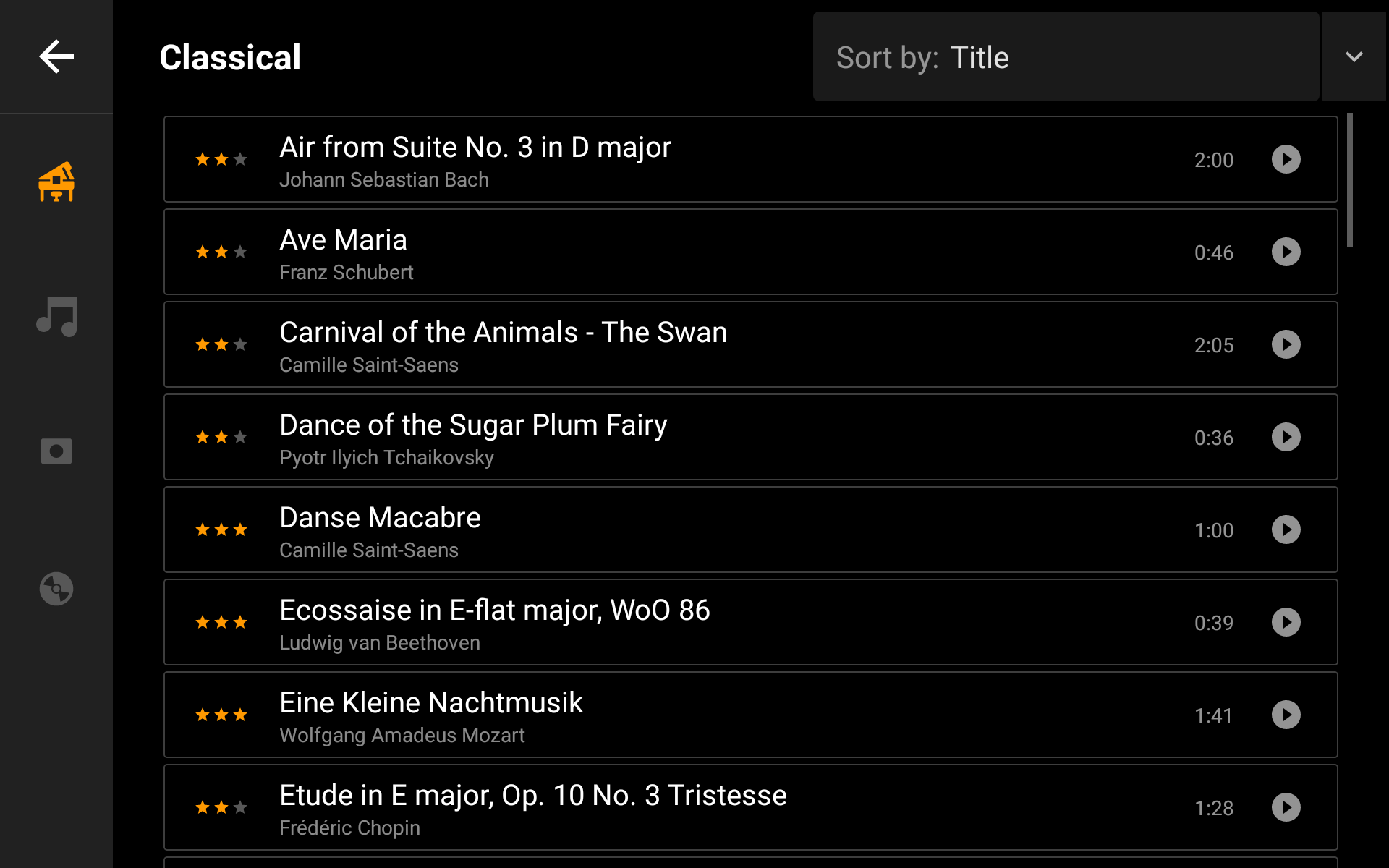Play The Swan preview
1389x868 pixels.
point(1286,344)
